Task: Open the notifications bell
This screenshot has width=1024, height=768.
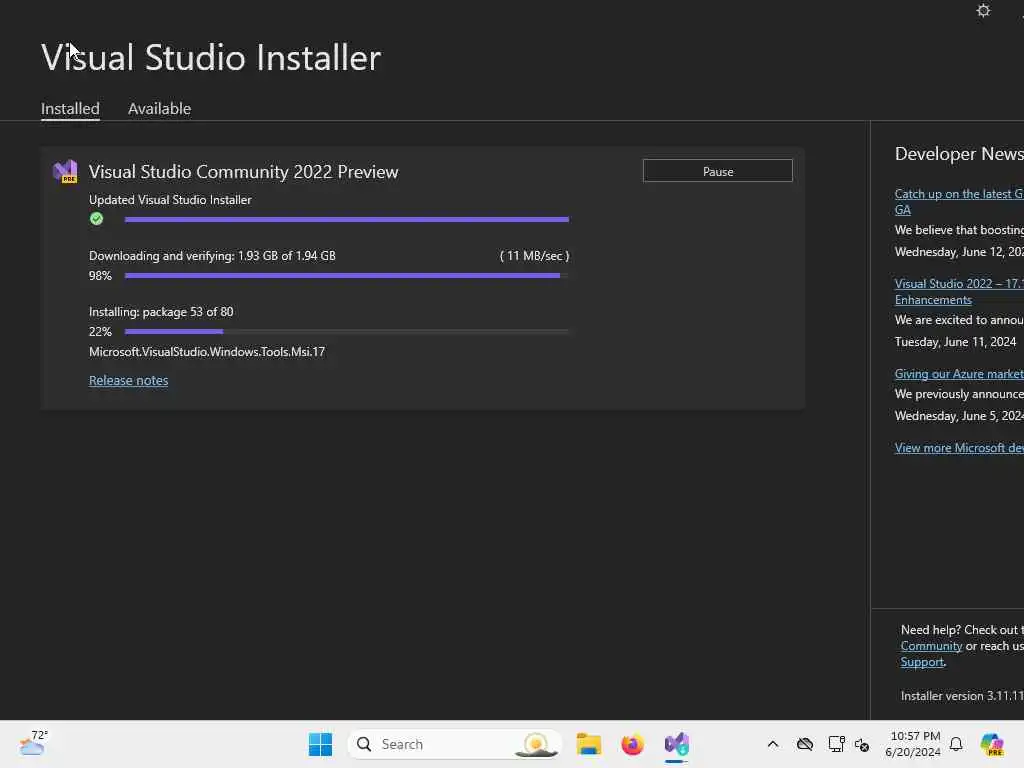Action: click(956, 744)
